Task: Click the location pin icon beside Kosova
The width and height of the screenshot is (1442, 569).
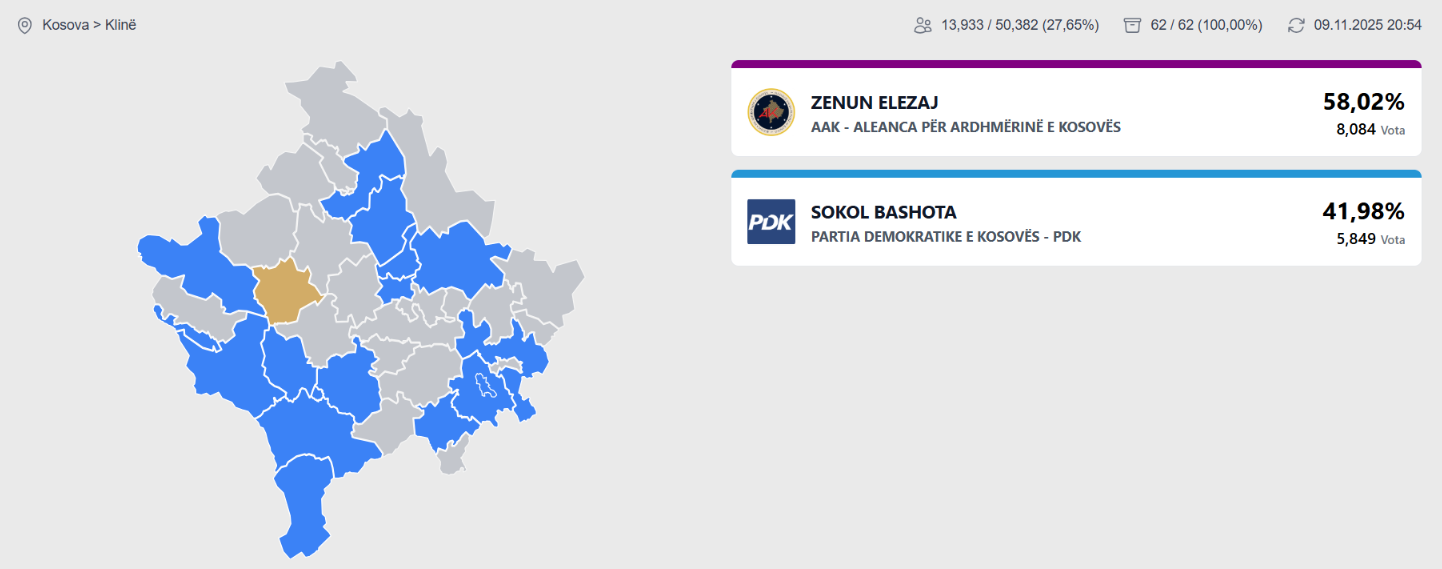Action: tap(25, 25)
